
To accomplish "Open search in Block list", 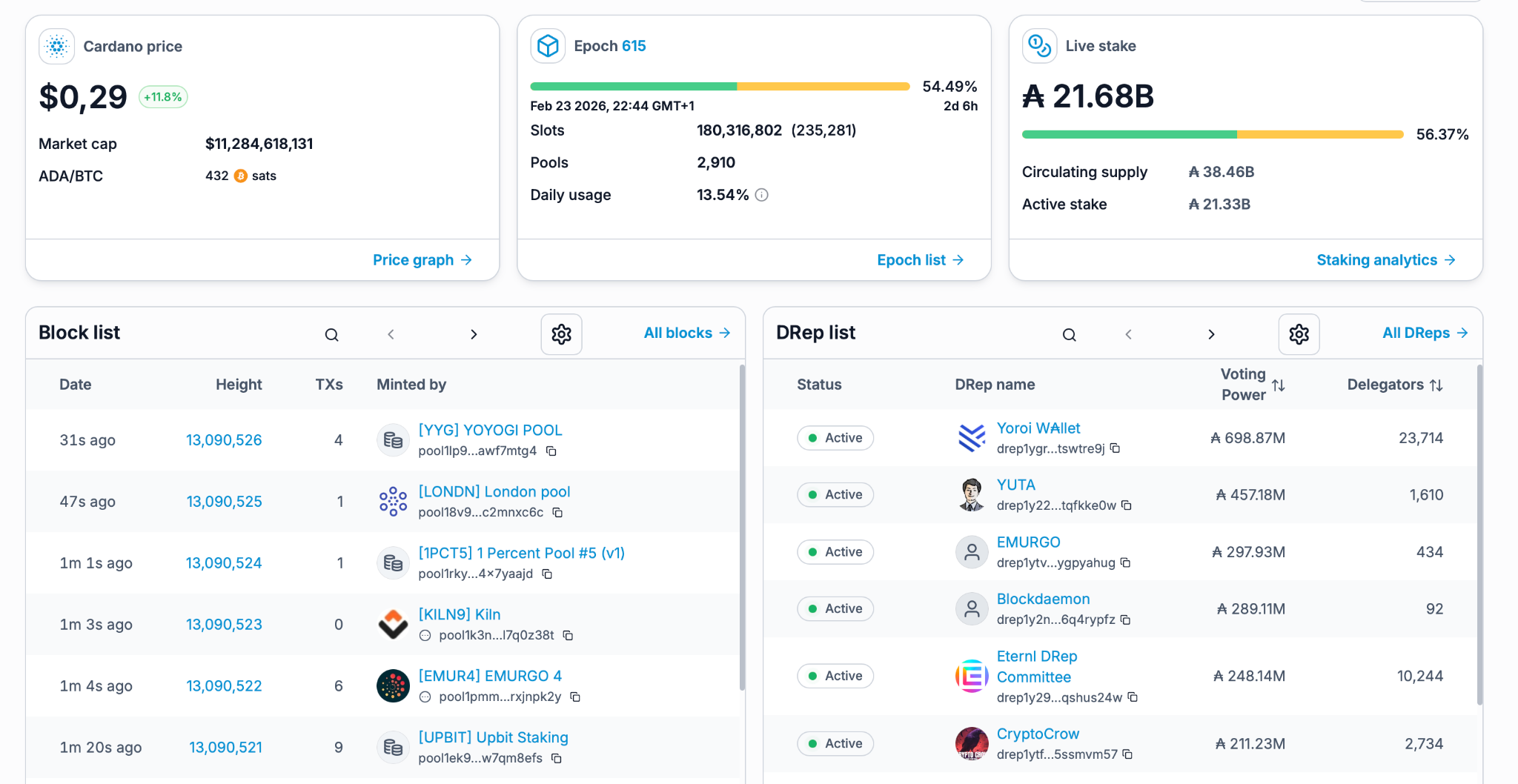I will click(x=331, y=334).
